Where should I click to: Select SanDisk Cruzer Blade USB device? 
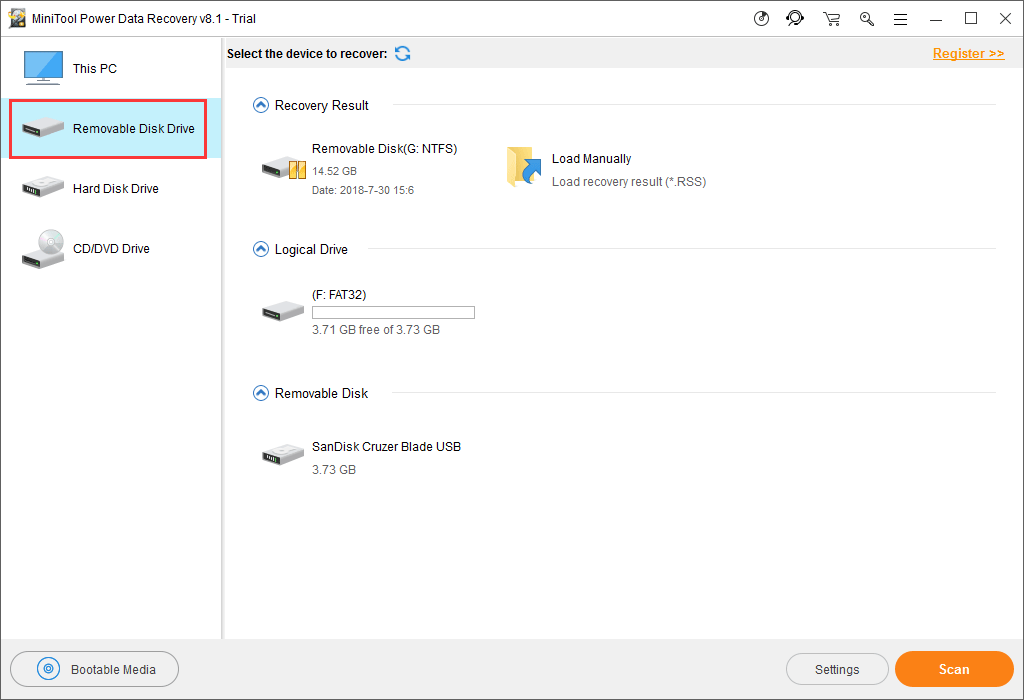pyautogui.click(x=385, y=447)
